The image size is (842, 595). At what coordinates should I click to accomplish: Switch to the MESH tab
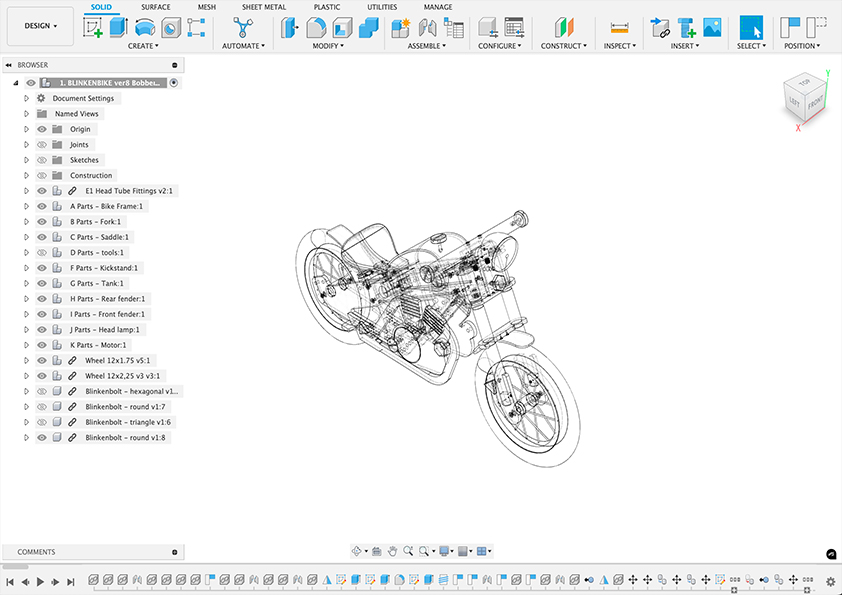click(207, 7)
